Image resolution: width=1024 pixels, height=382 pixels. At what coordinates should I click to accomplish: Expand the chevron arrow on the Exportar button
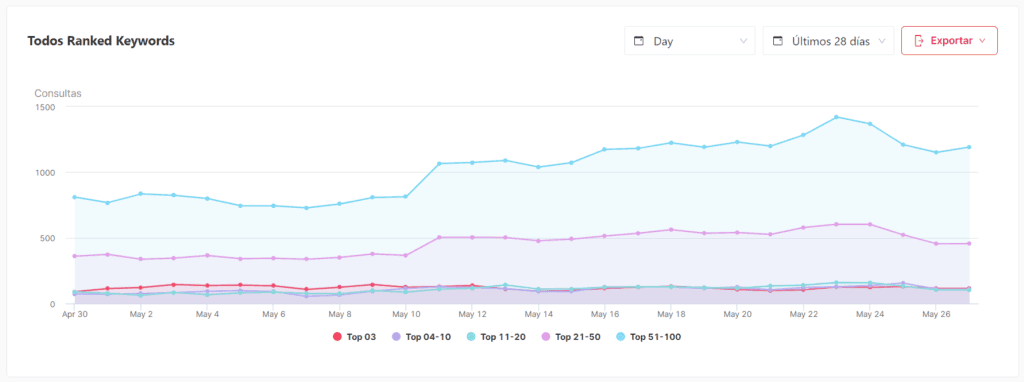[x=982, y=40]
